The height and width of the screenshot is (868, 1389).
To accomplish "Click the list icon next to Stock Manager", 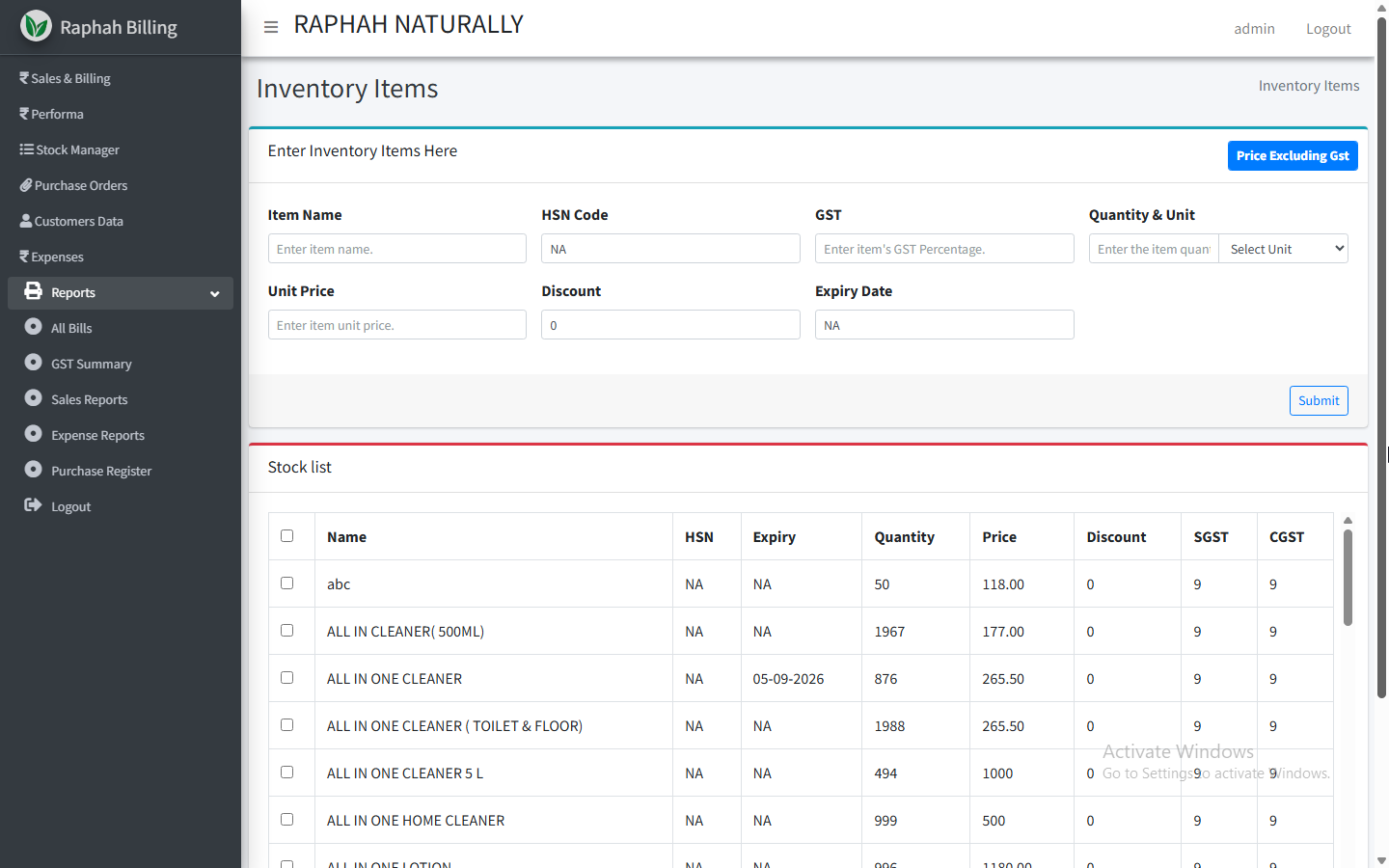I will click(26, 149).
